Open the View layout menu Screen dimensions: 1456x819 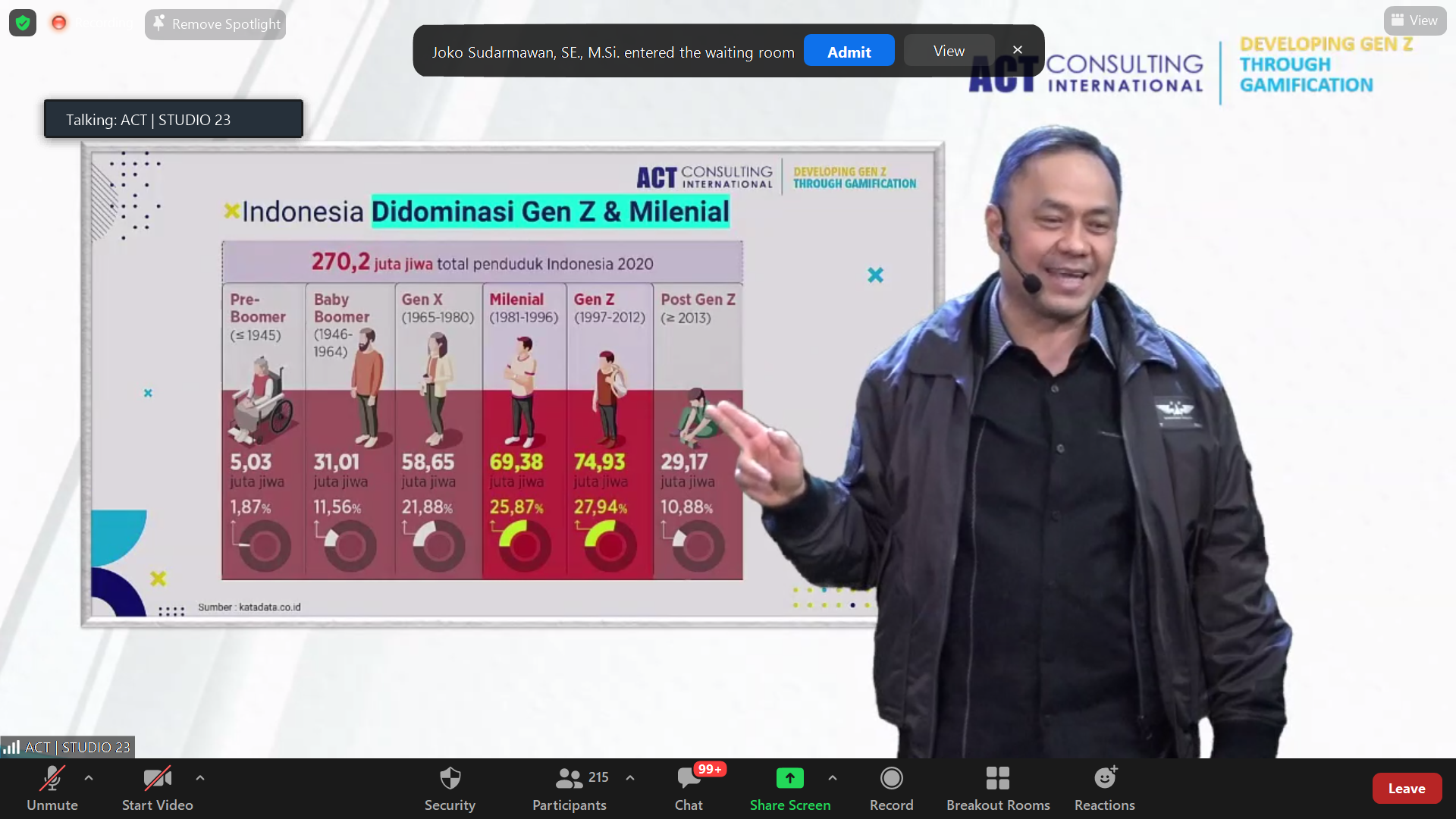[x=1414, y=20]
